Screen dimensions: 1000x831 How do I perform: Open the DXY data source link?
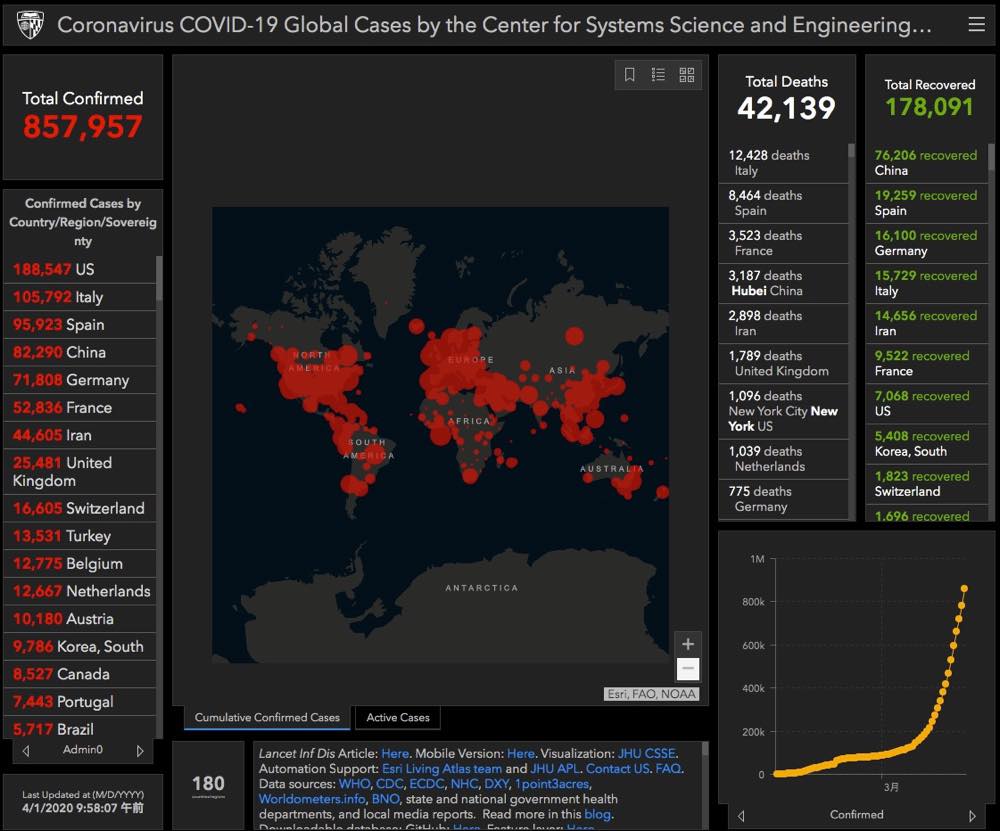click(496, 784)
